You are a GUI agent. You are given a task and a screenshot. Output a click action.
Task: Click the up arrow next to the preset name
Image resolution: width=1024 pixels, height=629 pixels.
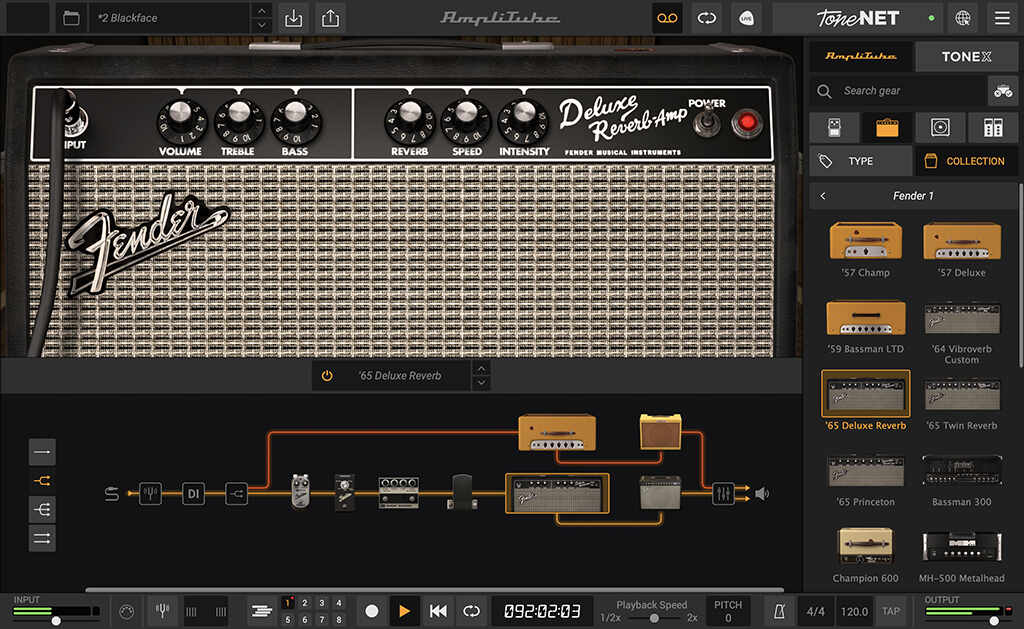pyautogui.click(x=262, y=12)
